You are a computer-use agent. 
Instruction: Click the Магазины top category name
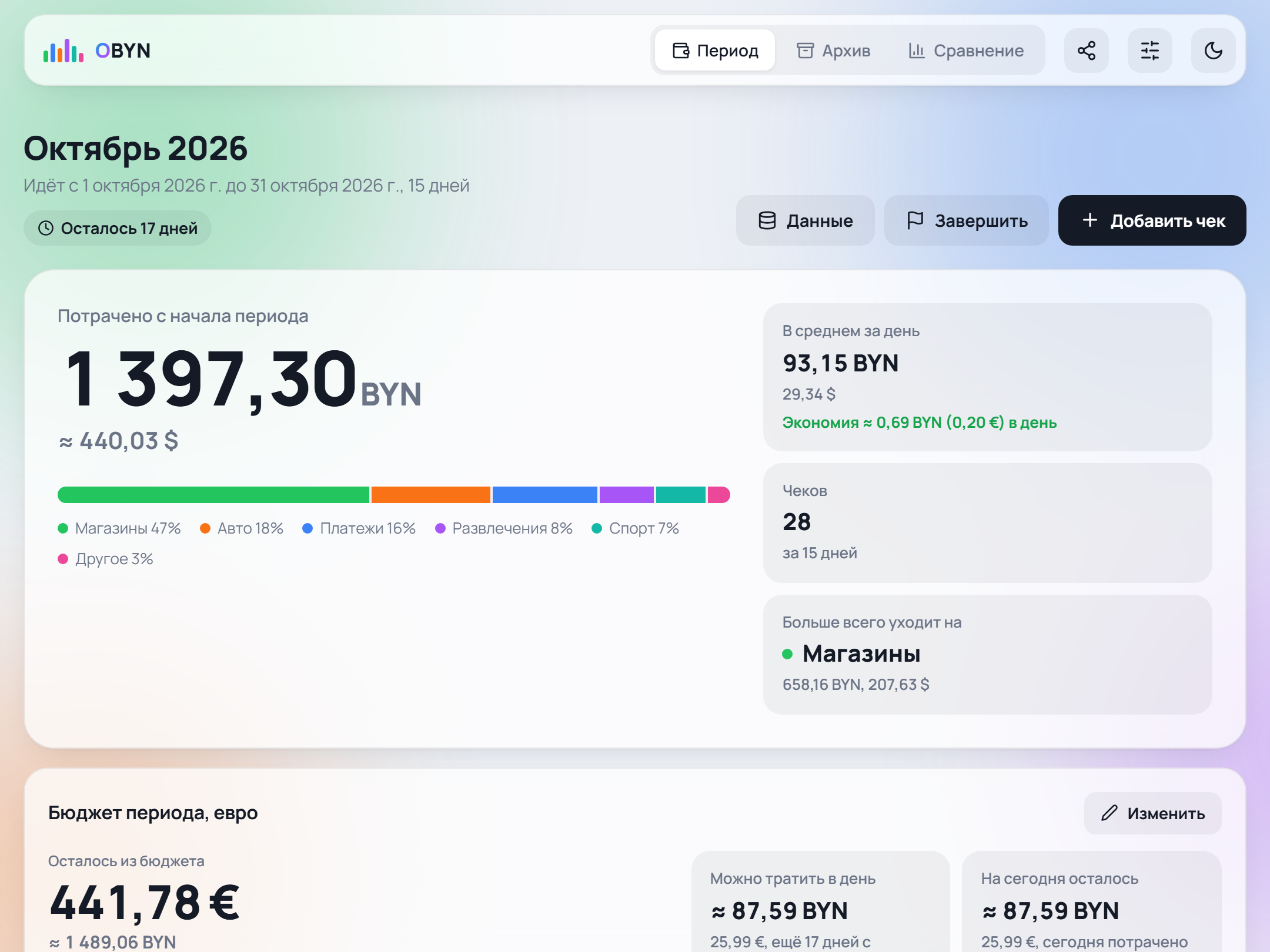point(861,653)
